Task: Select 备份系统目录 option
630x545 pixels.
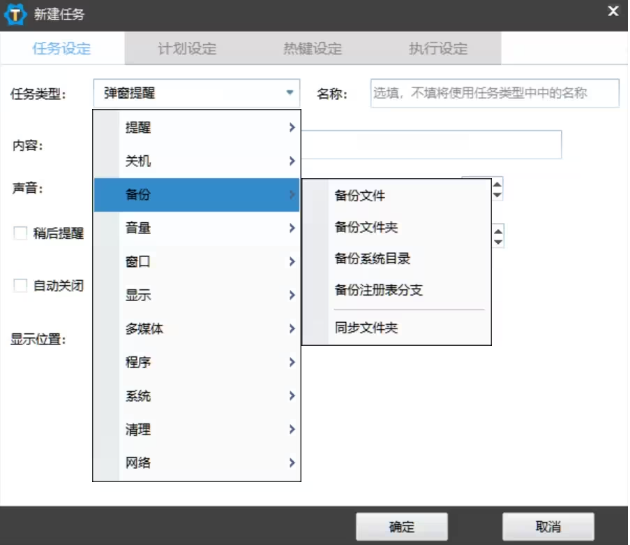Action: click(x=372, y=258)
